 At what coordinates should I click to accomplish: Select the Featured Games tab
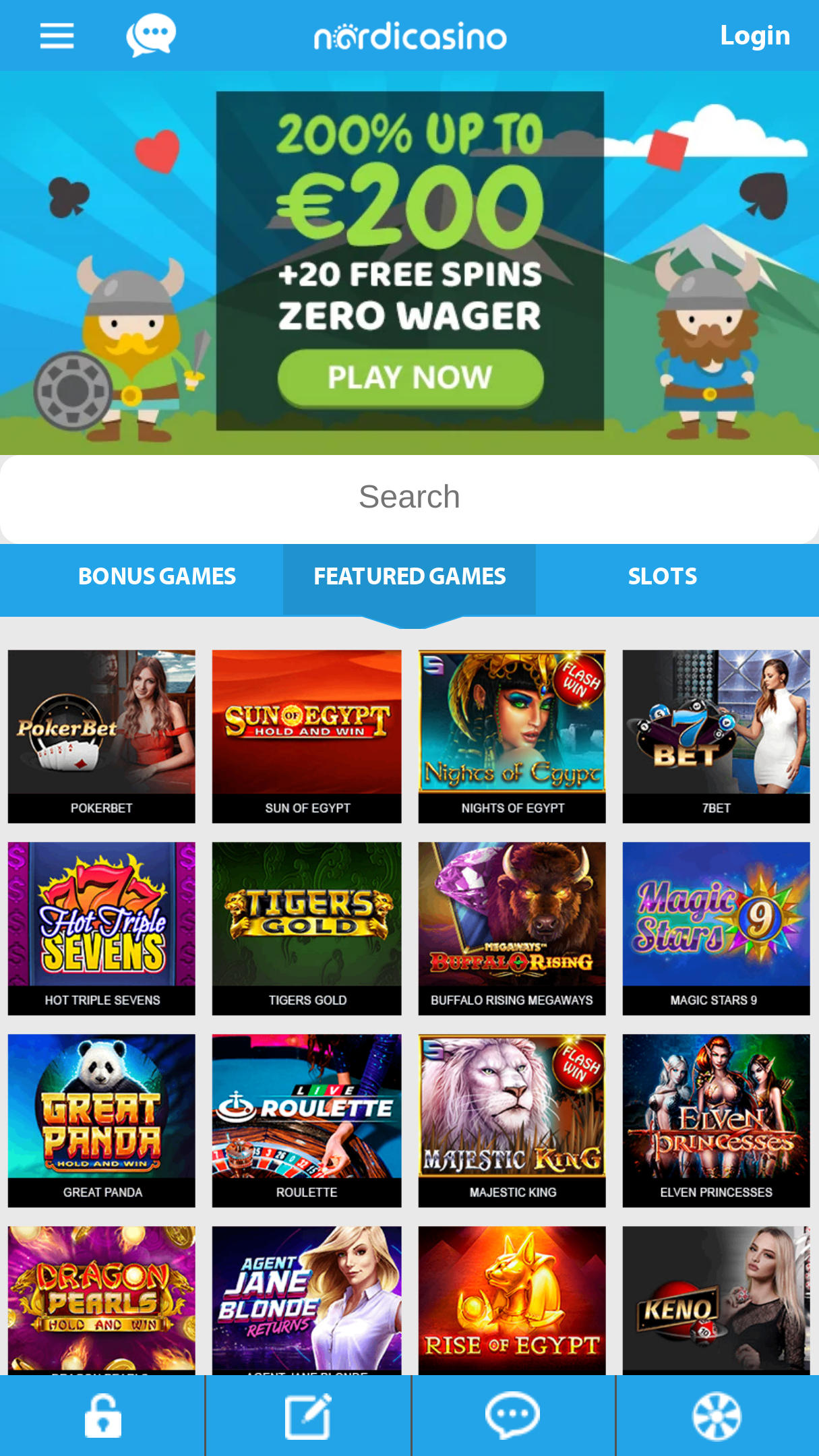(409, 577)
